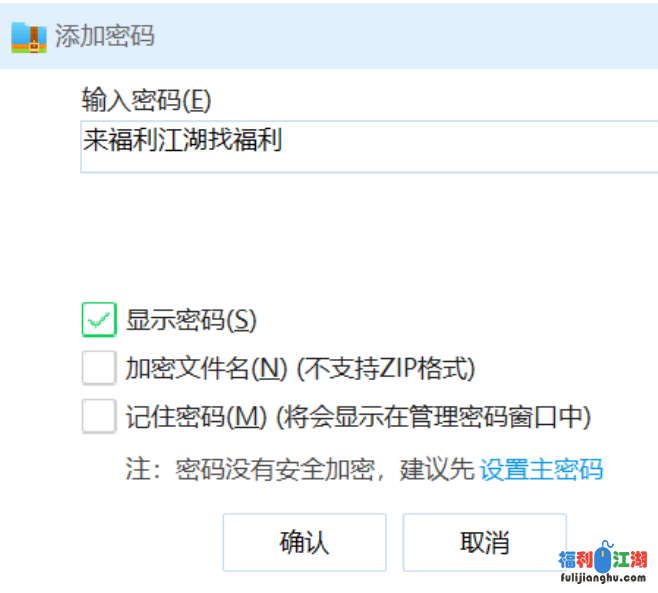Click the 来福利江湖找福利 text in the password box
Viewport: 658px width, 593px height.
183,141
